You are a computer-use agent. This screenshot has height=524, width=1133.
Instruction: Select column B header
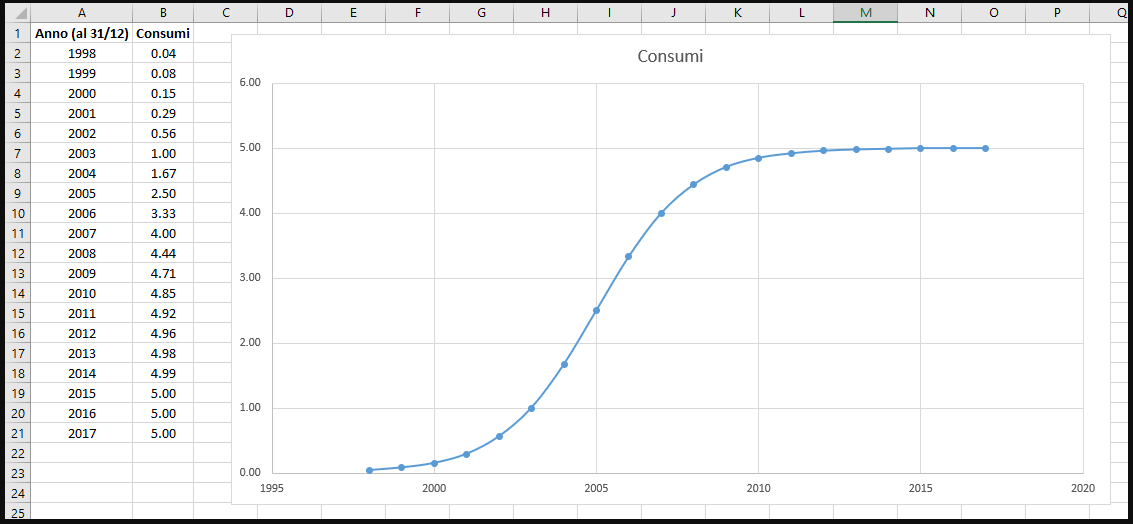pyautogui.click(x=163, y=13)
